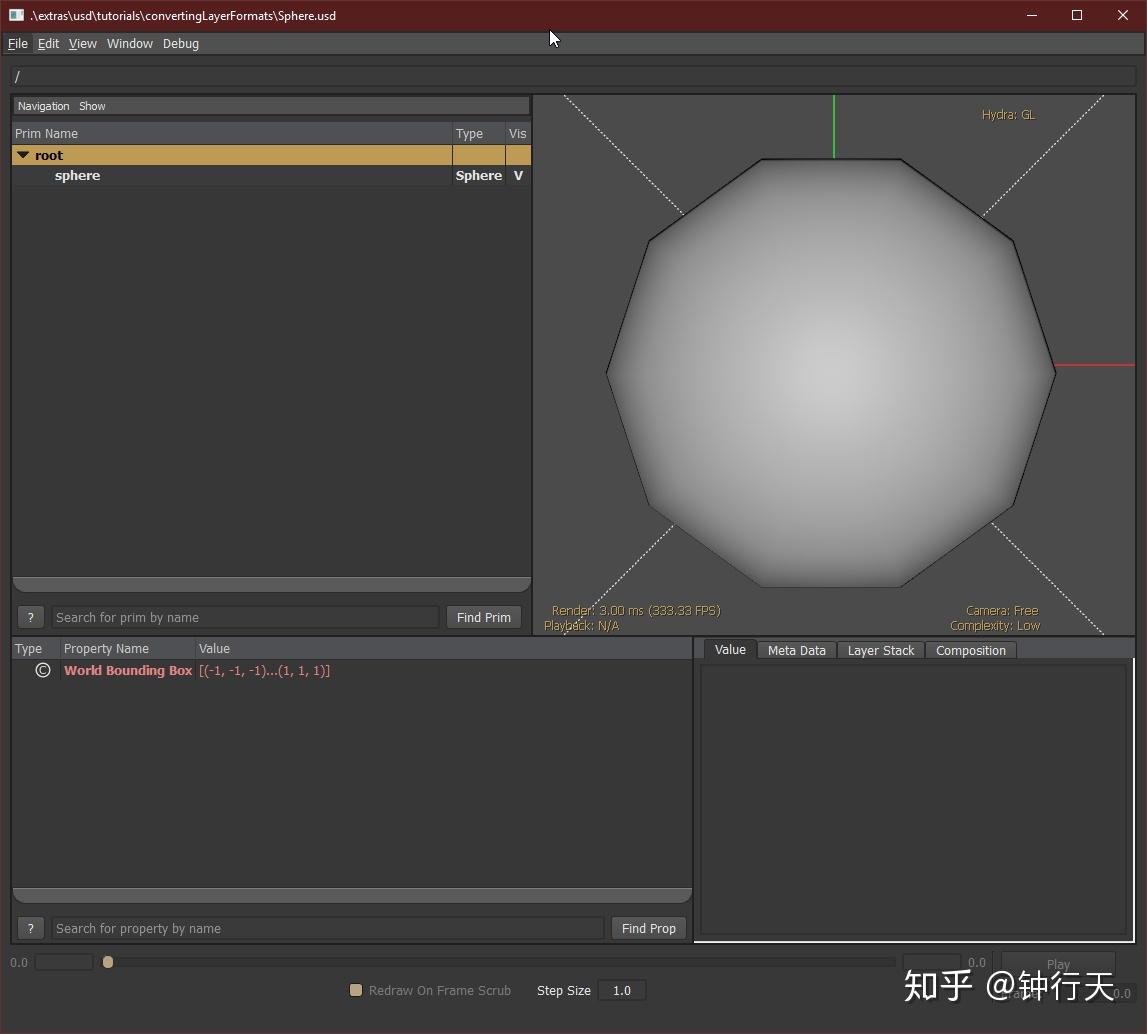Focus the Search for prim by name field

click(245, 617)
